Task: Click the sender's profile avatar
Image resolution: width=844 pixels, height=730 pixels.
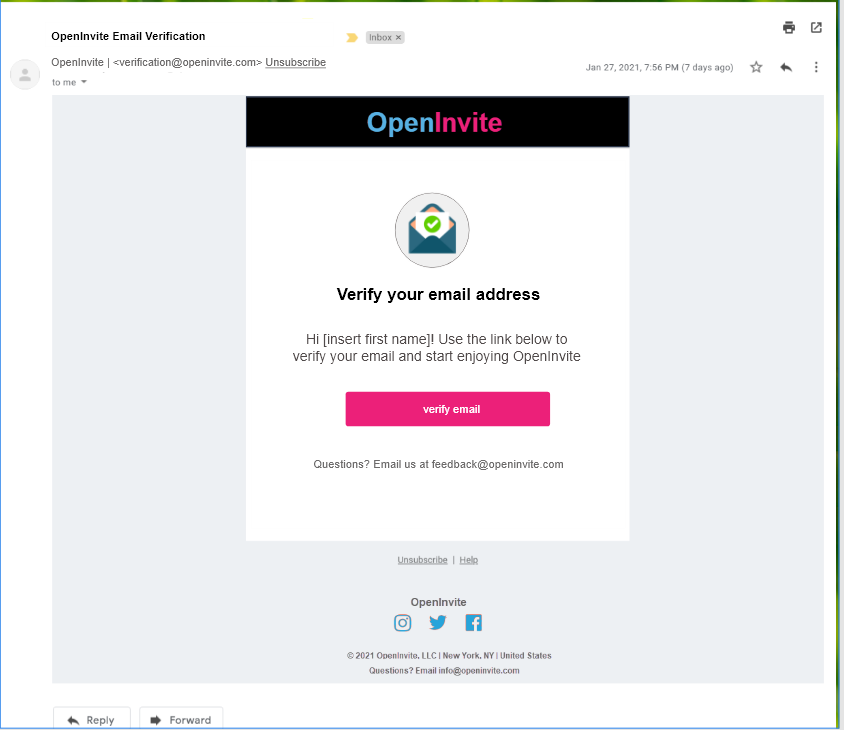Action: (24, 74)
